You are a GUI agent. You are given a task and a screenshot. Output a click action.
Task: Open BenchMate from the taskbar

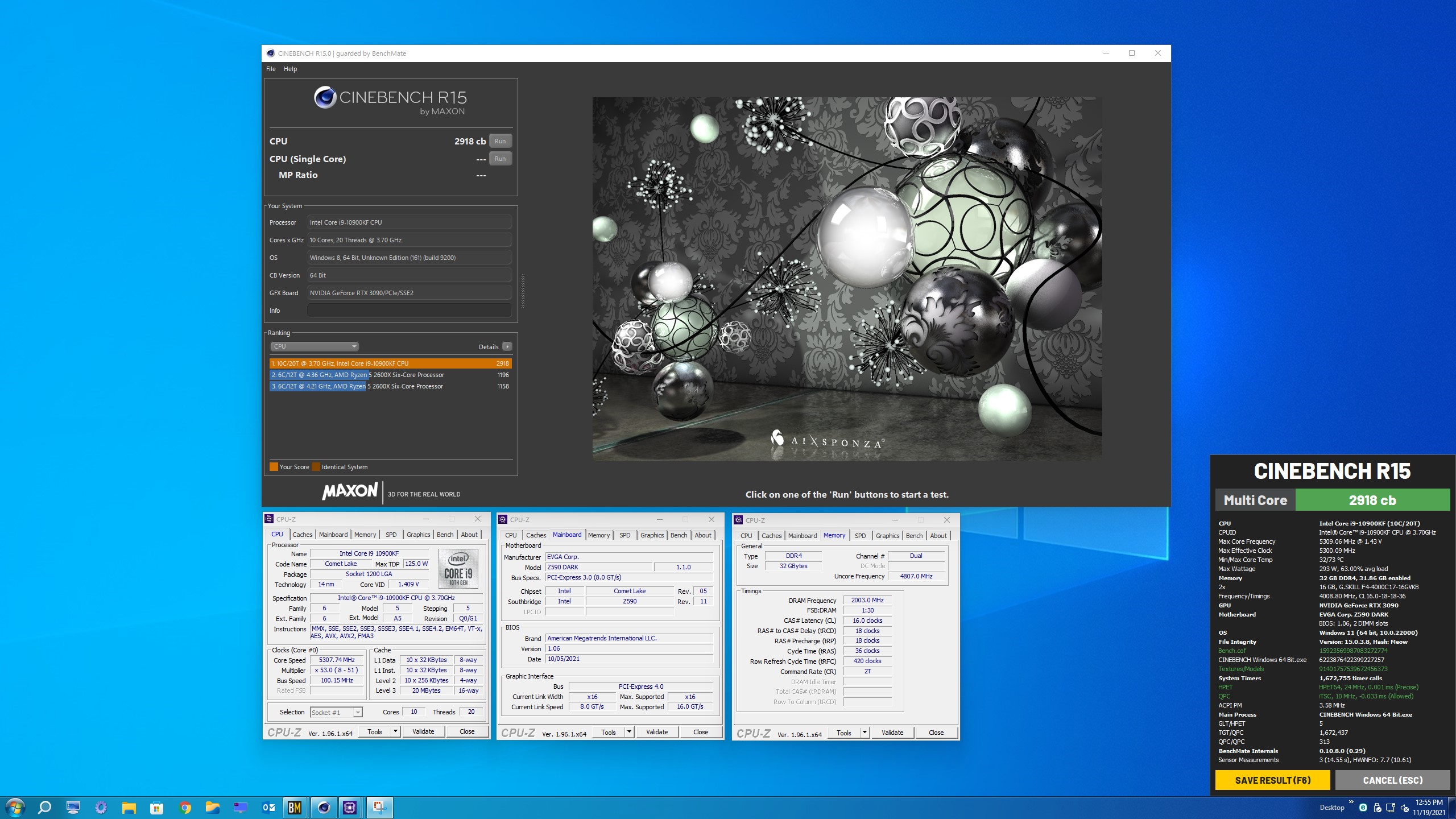295,807
